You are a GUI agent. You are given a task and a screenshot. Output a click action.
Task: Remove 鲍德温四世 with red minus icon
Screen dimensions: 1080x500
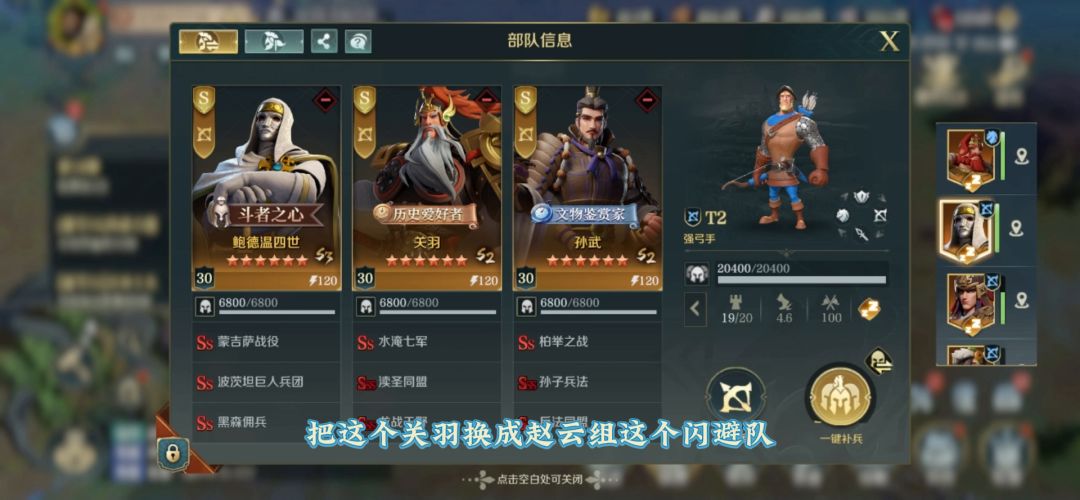[325, 101]
